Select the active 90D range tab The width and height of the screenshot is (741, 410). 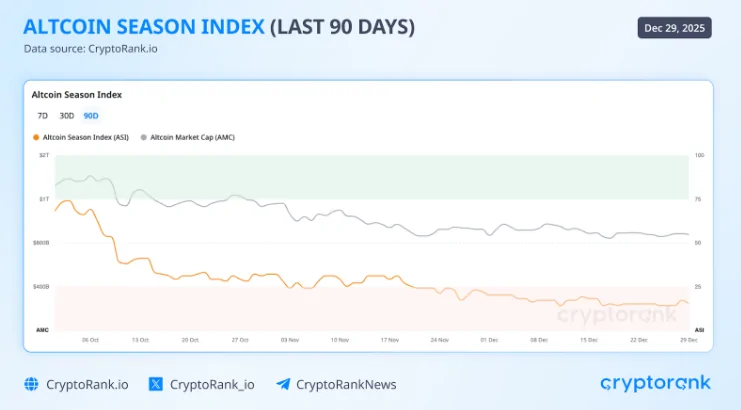(x=91, y=116)
